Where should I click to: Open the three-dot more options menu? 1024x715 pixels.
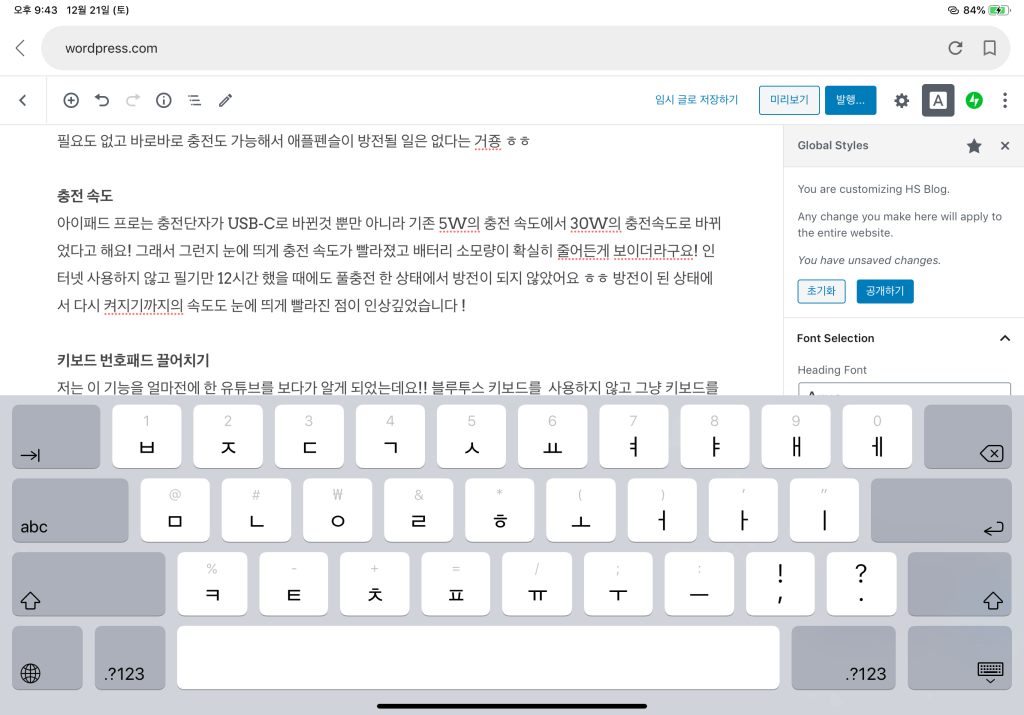pos(1005,100)
